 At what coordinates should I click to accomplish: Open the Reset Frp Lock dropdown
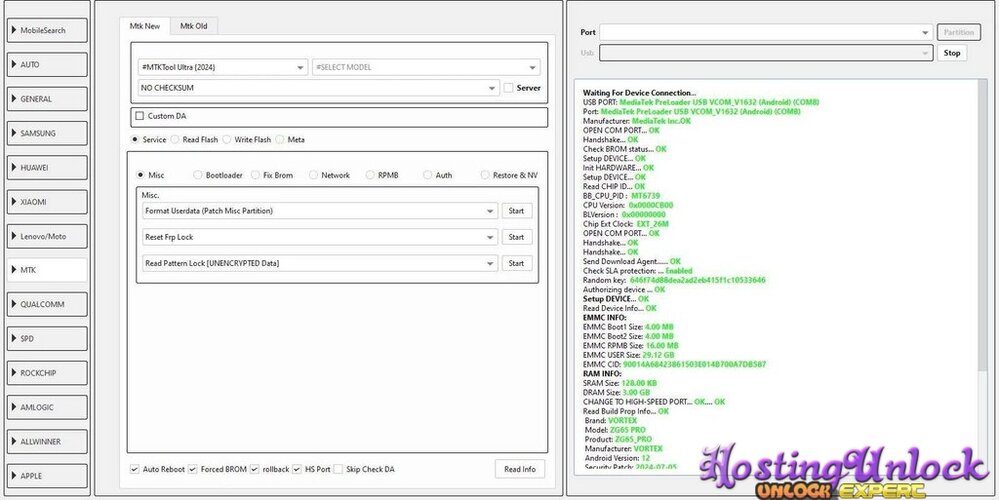(320, 237)
